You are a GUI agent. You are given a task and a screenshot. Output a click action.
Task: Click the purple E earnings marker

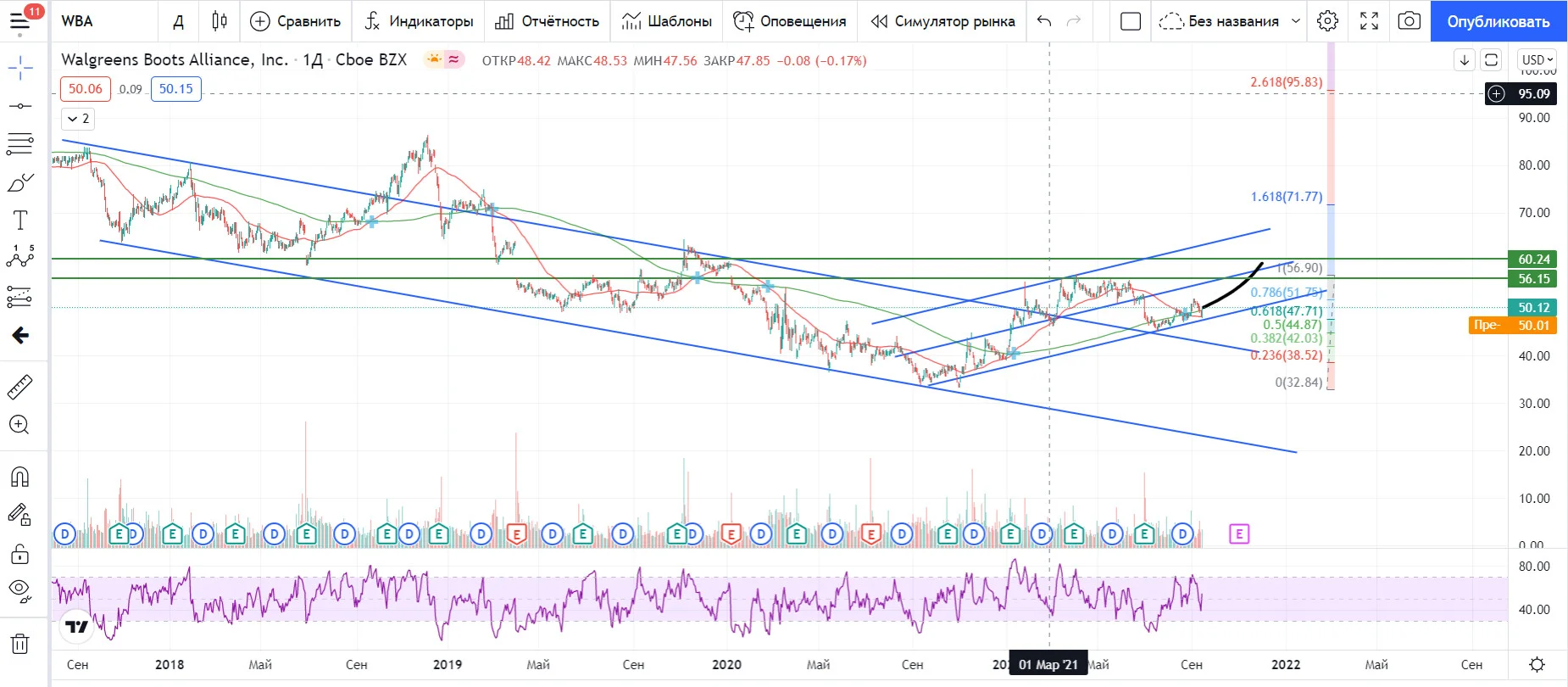pos(1239,534)
